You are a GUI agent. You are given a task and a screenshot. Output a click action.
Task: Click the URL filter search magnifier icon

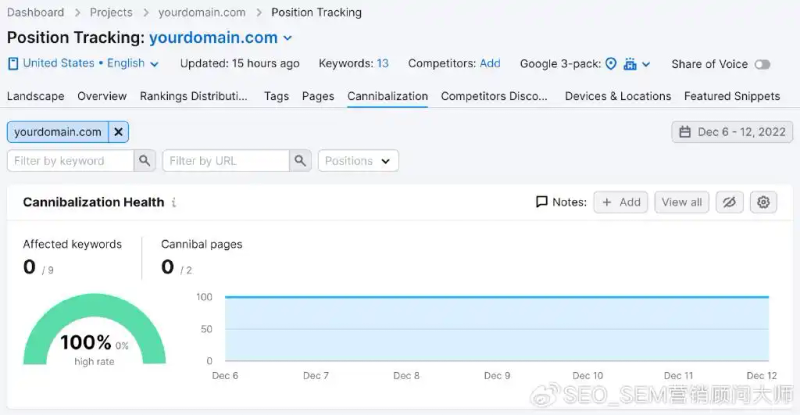pos(300,161)
